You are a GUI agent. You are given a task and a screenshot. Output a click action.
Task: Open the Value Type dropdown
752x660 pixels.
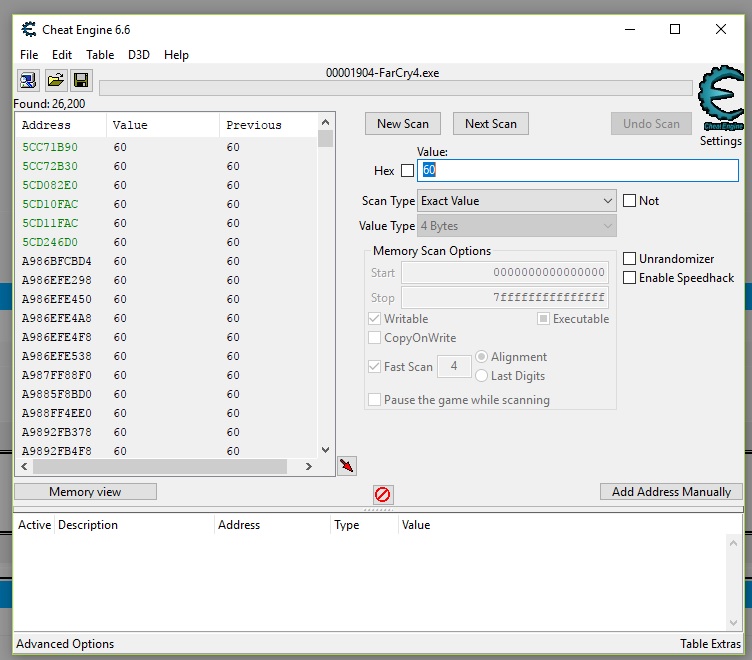[x=517, y=225]
